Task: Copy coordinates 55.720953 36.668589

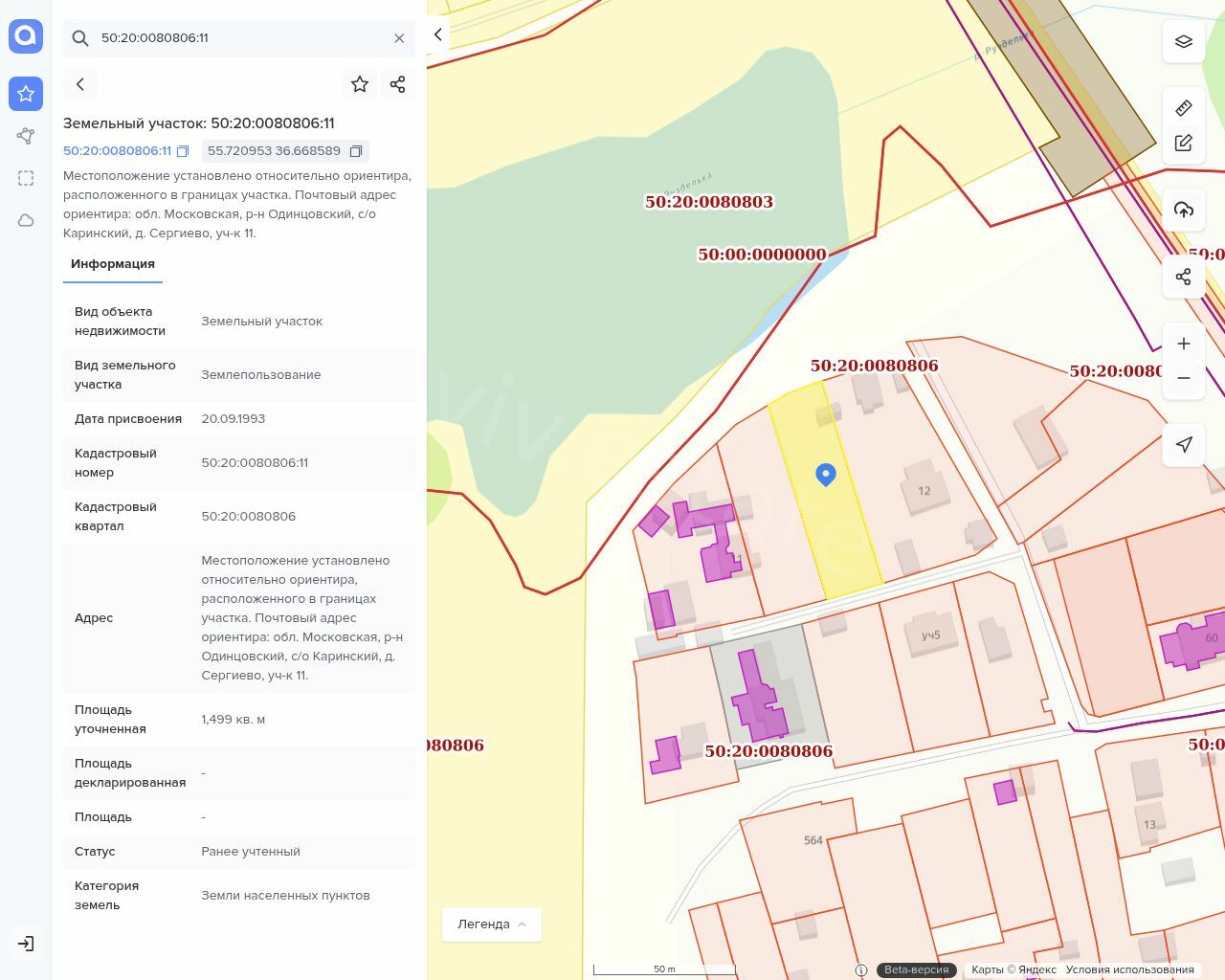Action: point(356,151)
